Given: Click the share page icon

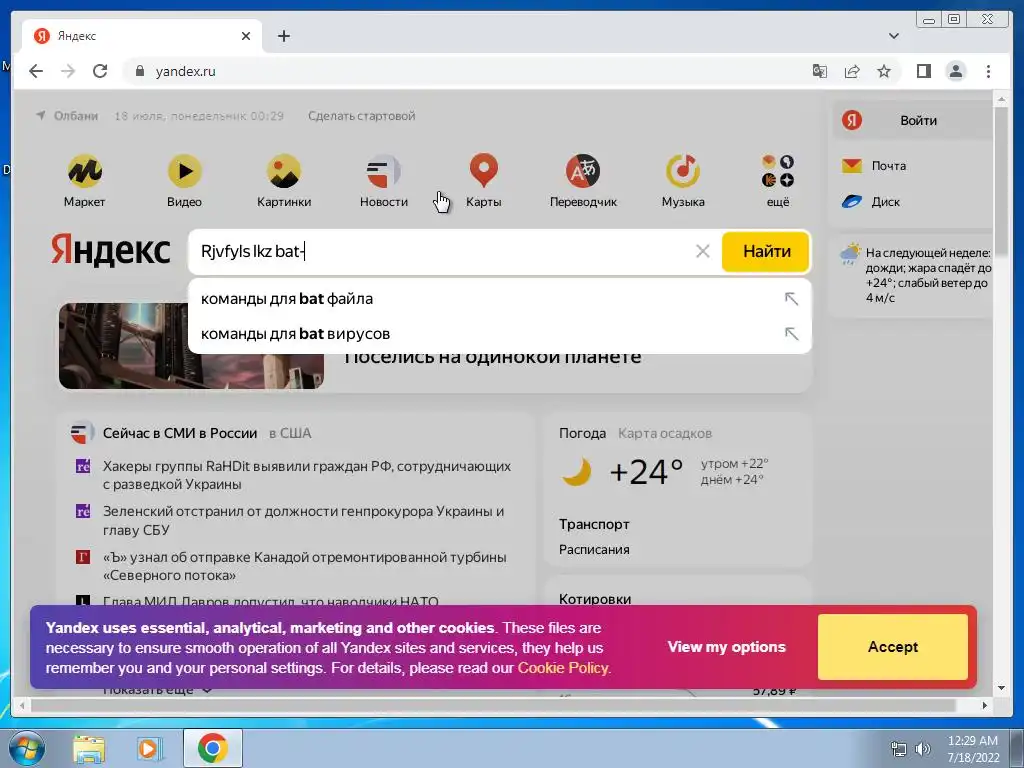Looking at the screenshot, I should tap(852, 71).
